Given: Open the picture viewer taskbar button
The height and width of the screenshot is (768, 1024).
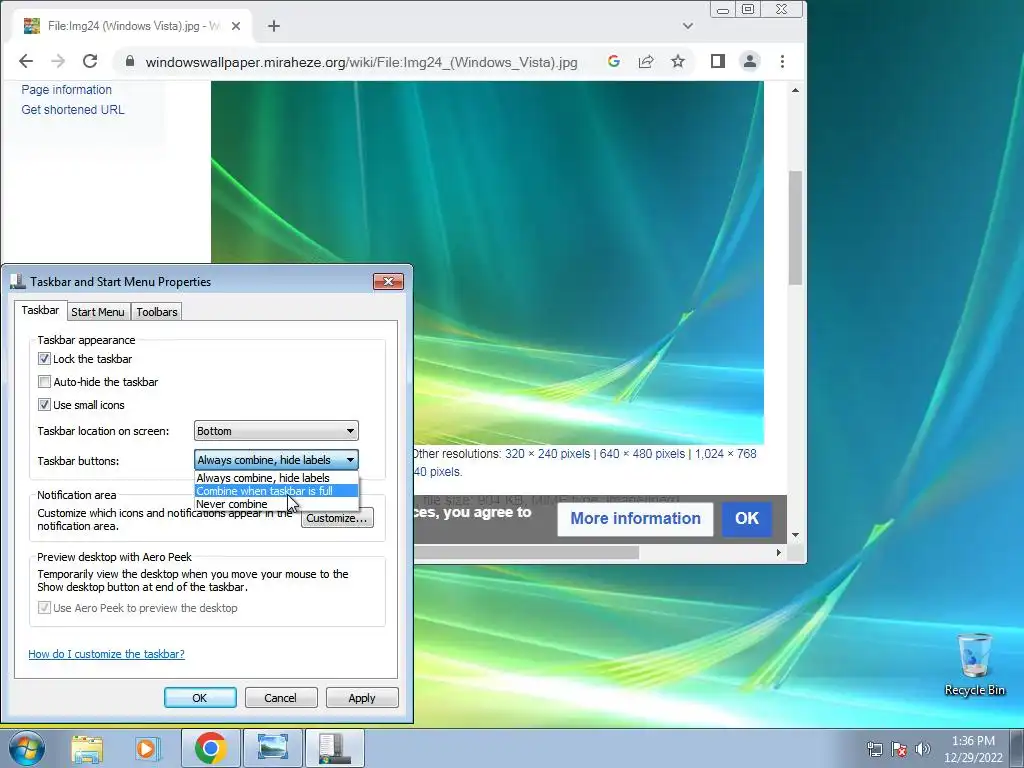Looking at the screenshot, I should (272, 748).
